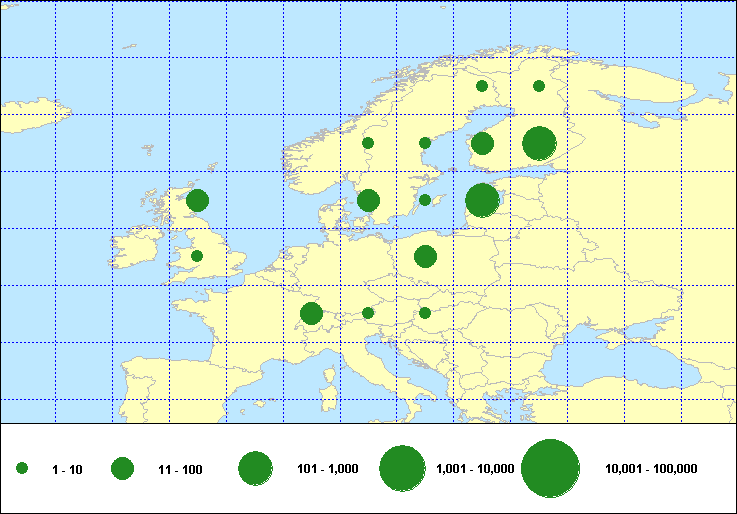Select the small green dot over Austria
Screen dimensions: 737x514
coord(368,313)
